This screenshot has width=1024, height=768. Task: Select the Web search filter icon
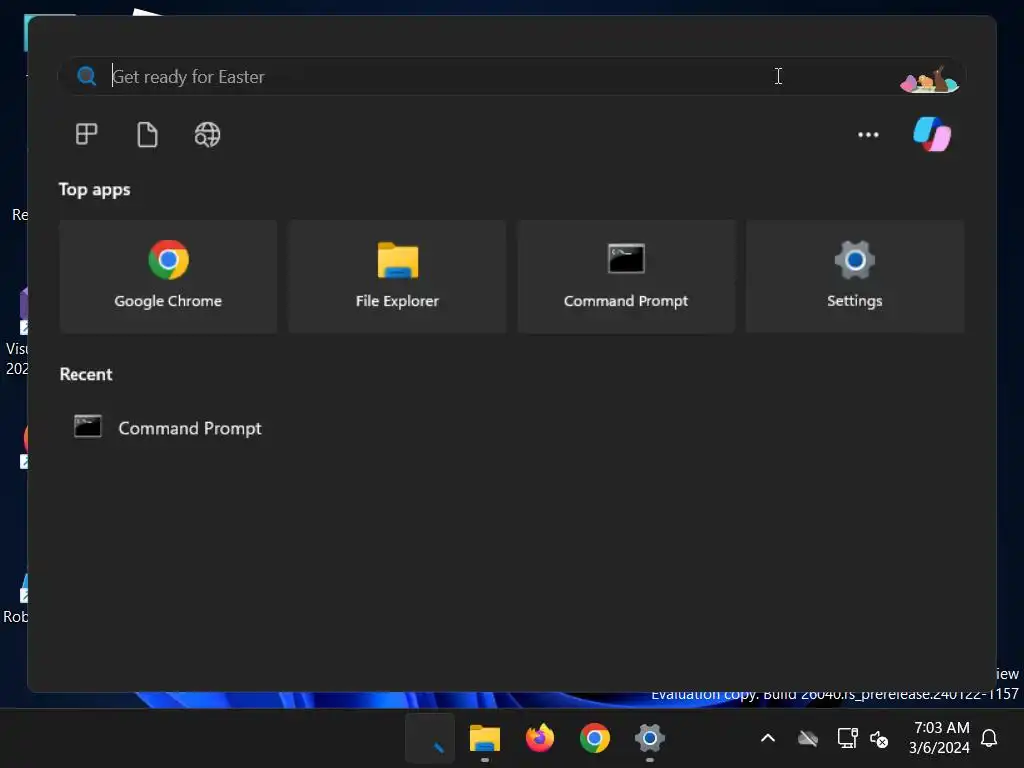208,135
